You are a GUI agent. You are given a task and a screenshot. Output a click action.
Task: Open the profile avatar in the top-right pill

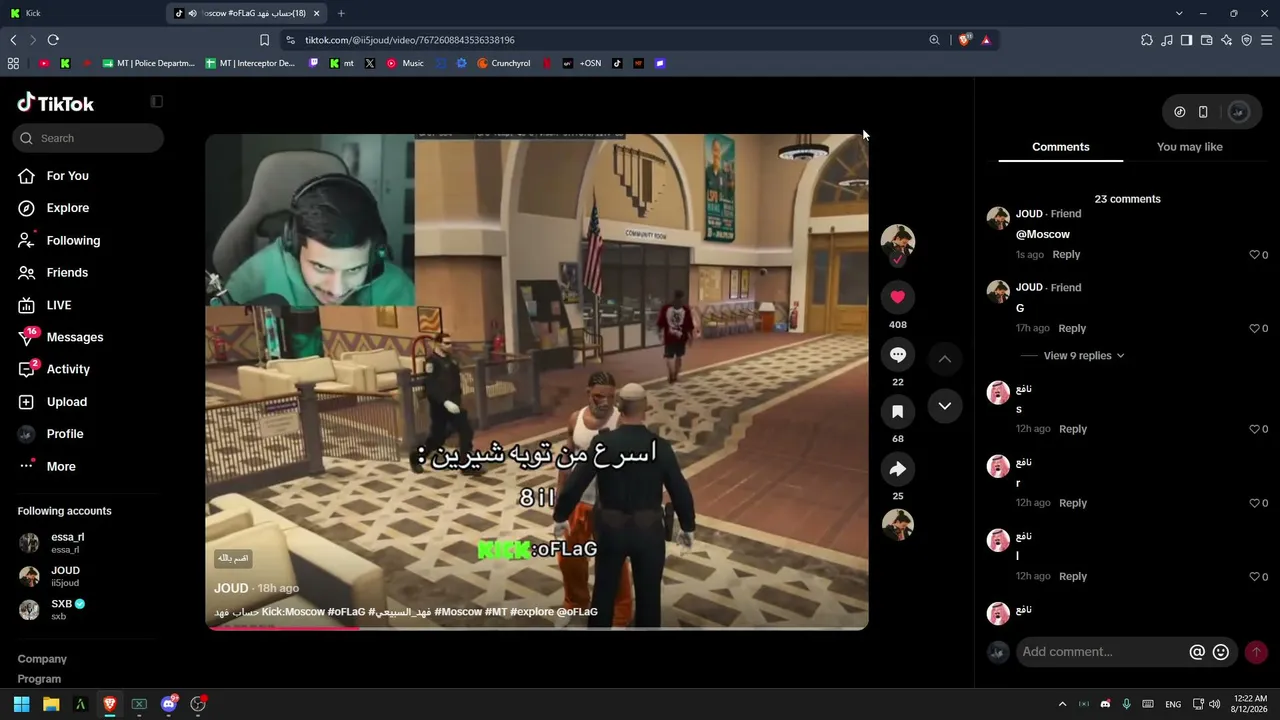pos(1238,112)
